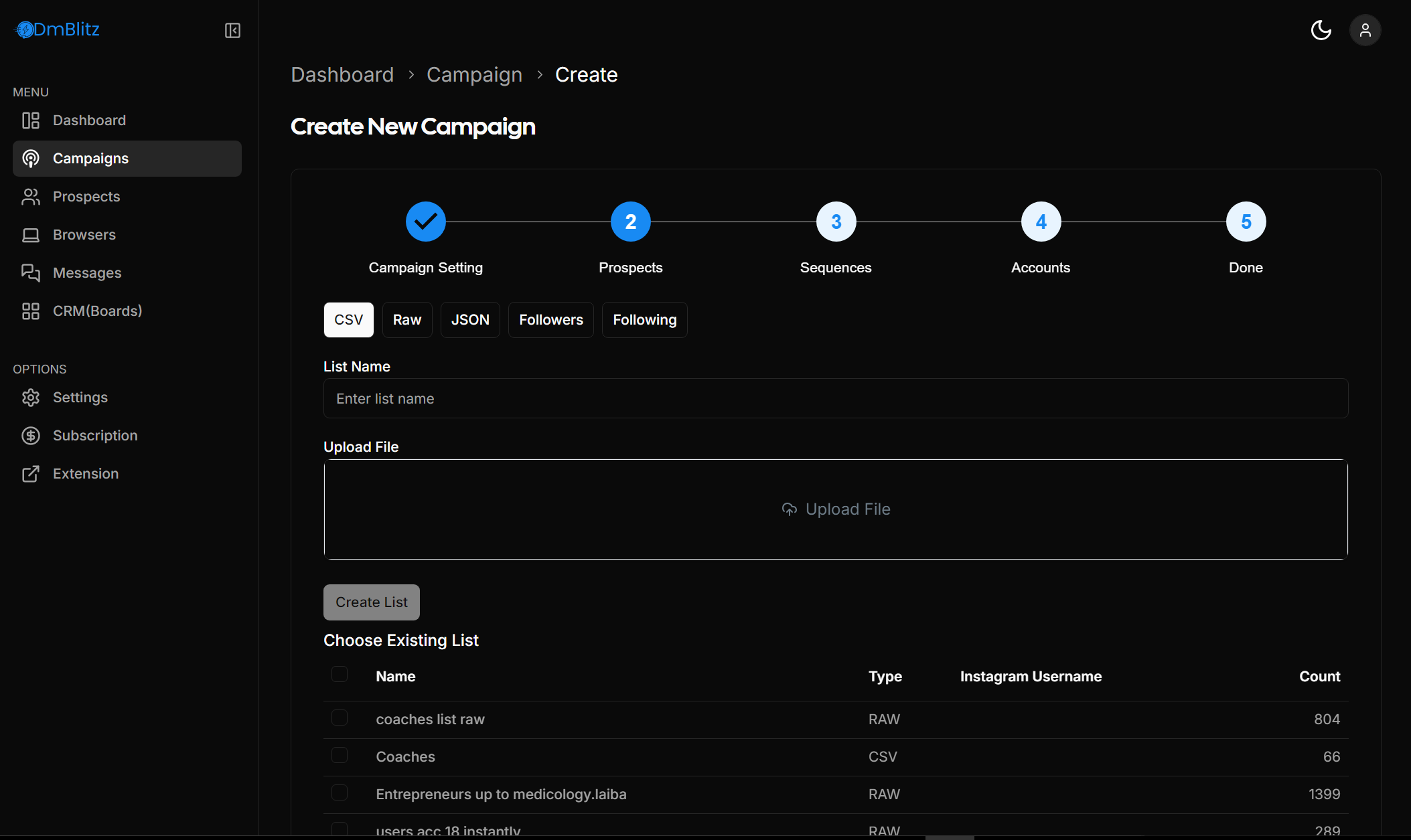Switch to the CSV tab
Viewport: 1411px width, 840px height.
349,320
